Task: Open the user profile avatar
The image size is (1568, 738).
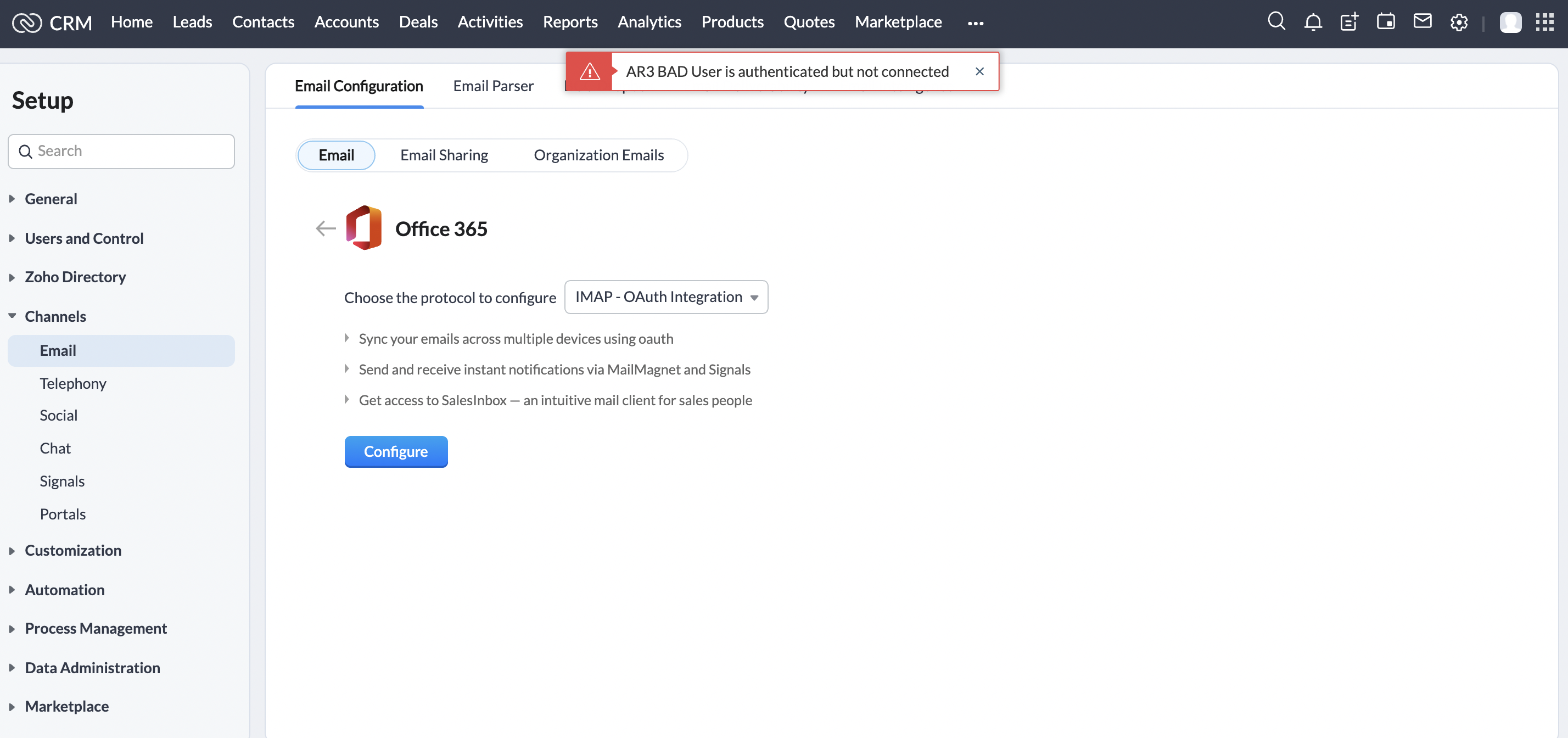Action: tap(1510, 23)
